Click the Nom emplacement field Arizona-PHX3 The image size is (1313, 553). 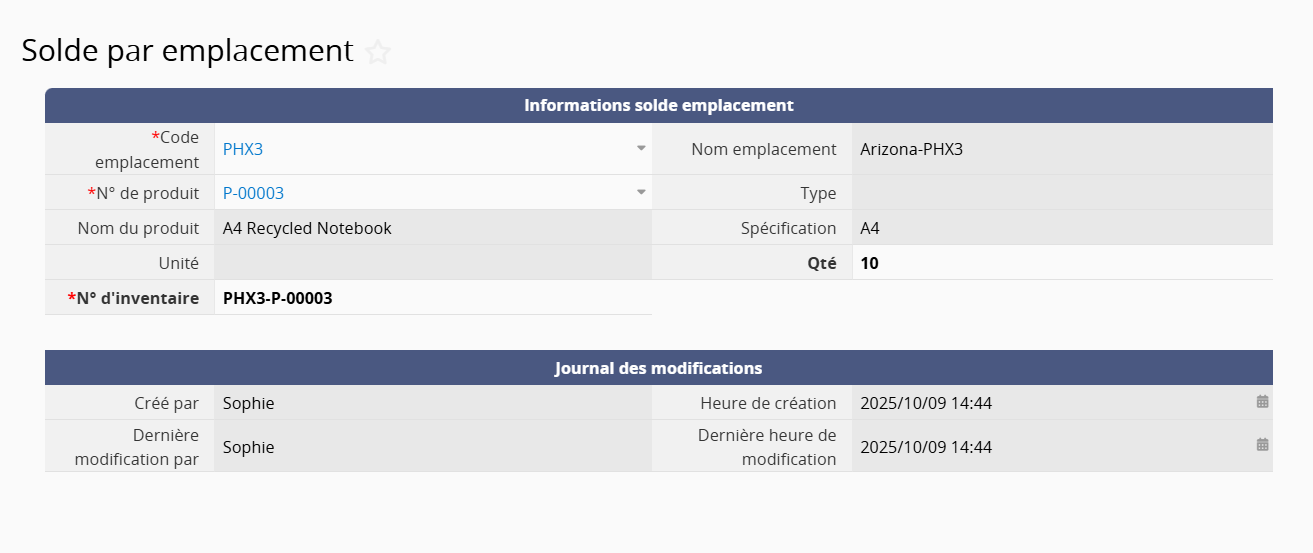[x=911, y=150]
